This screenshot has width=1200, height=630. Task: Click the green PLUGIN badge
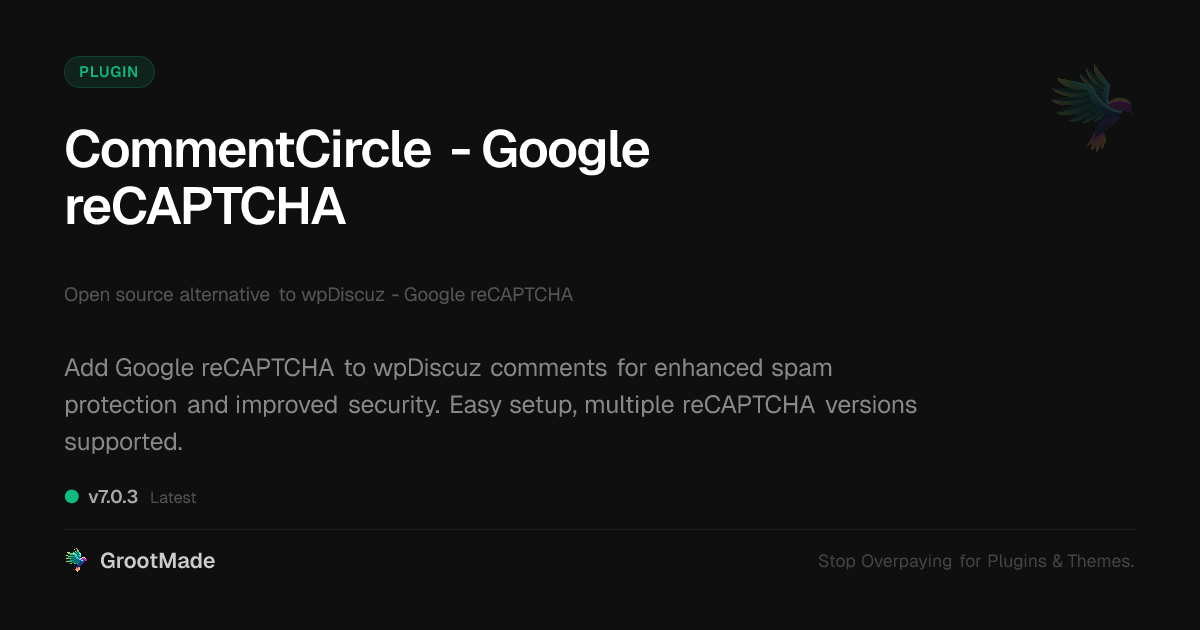[x=109, y=72]
